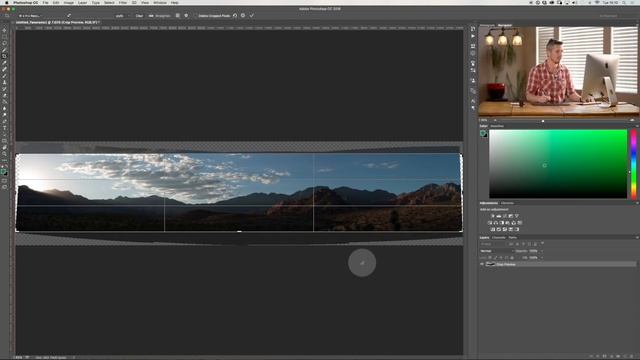The image size is (640, 360).
Task: Add a Vibrance adjustment
Action: coord(517,216)
